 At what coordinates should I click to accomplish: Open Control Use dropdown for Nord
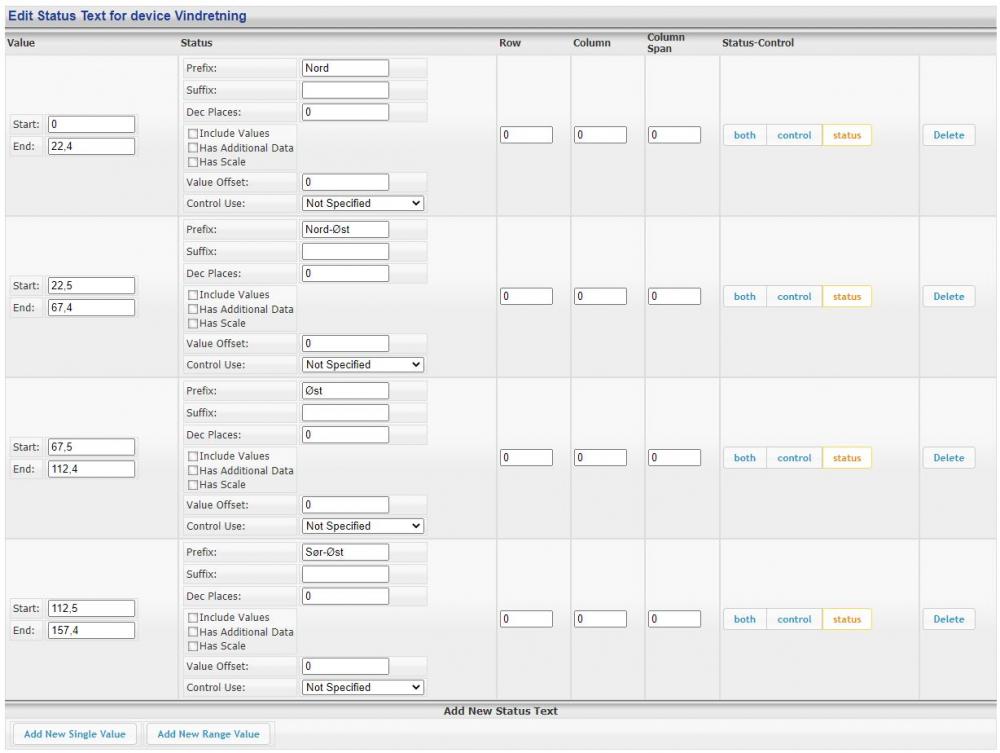(x=363, y=203)
